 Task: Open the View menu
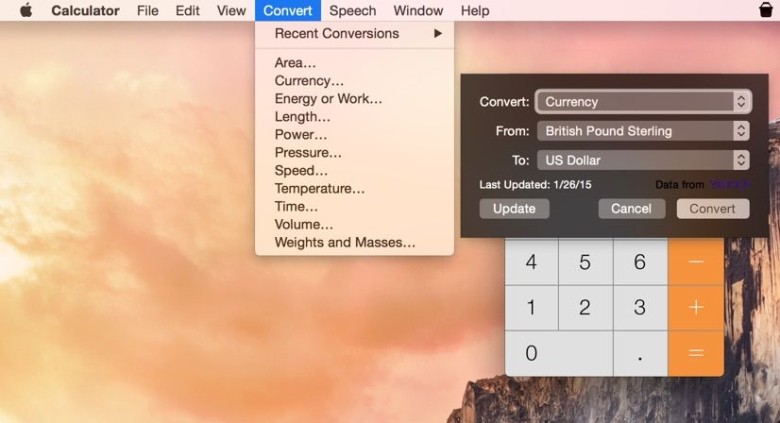tap(231, 10)
